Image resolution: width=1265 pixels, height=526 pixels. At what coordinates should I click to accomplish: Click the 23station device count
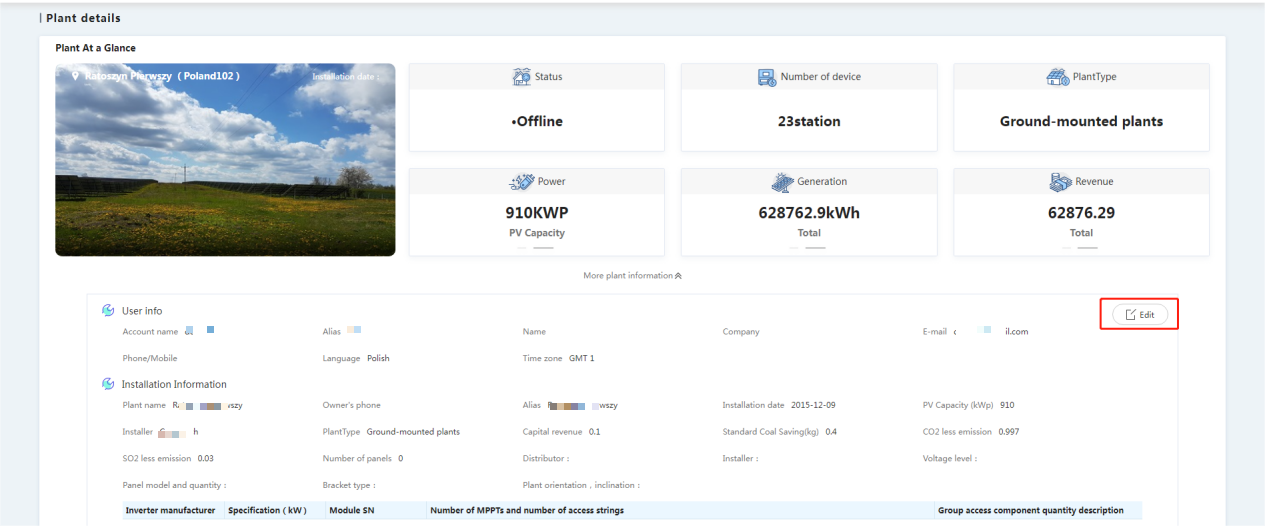809,121
